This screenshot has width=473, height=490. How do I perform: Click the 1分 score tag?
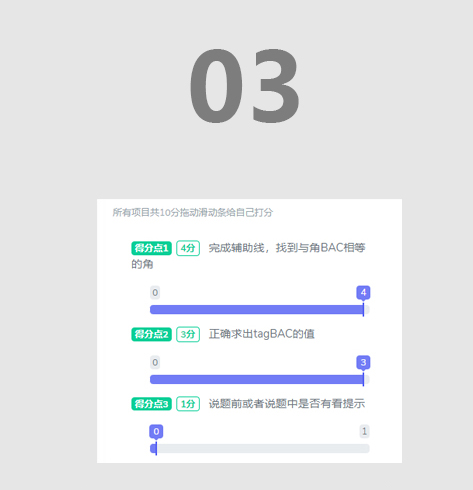pos(188,404)
